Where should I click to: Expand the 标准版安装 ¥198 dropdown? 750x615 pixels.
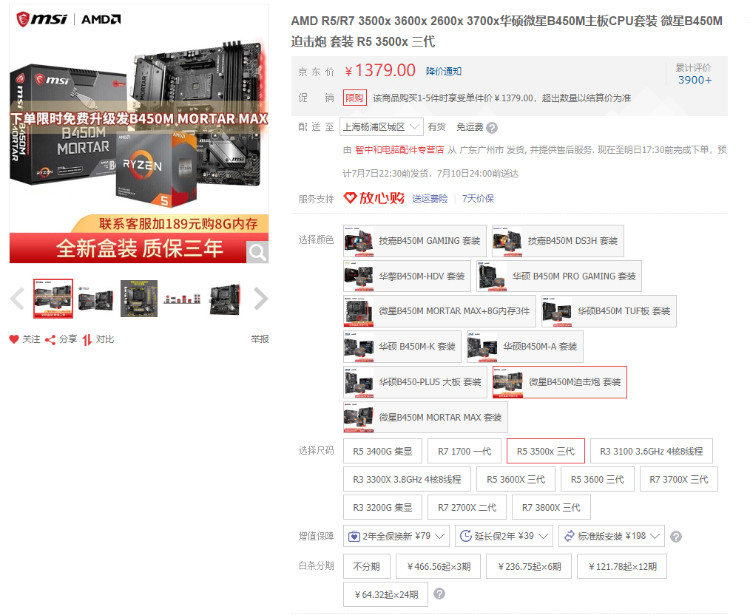[612, 536]
